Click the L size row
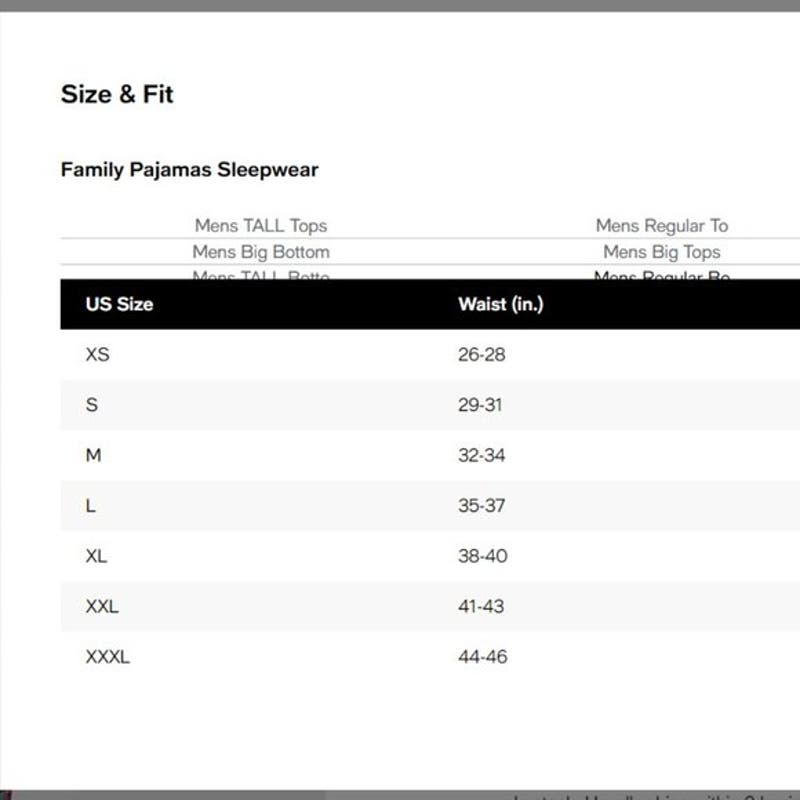Screen dimensions: 800x800 tap(430, 506)
